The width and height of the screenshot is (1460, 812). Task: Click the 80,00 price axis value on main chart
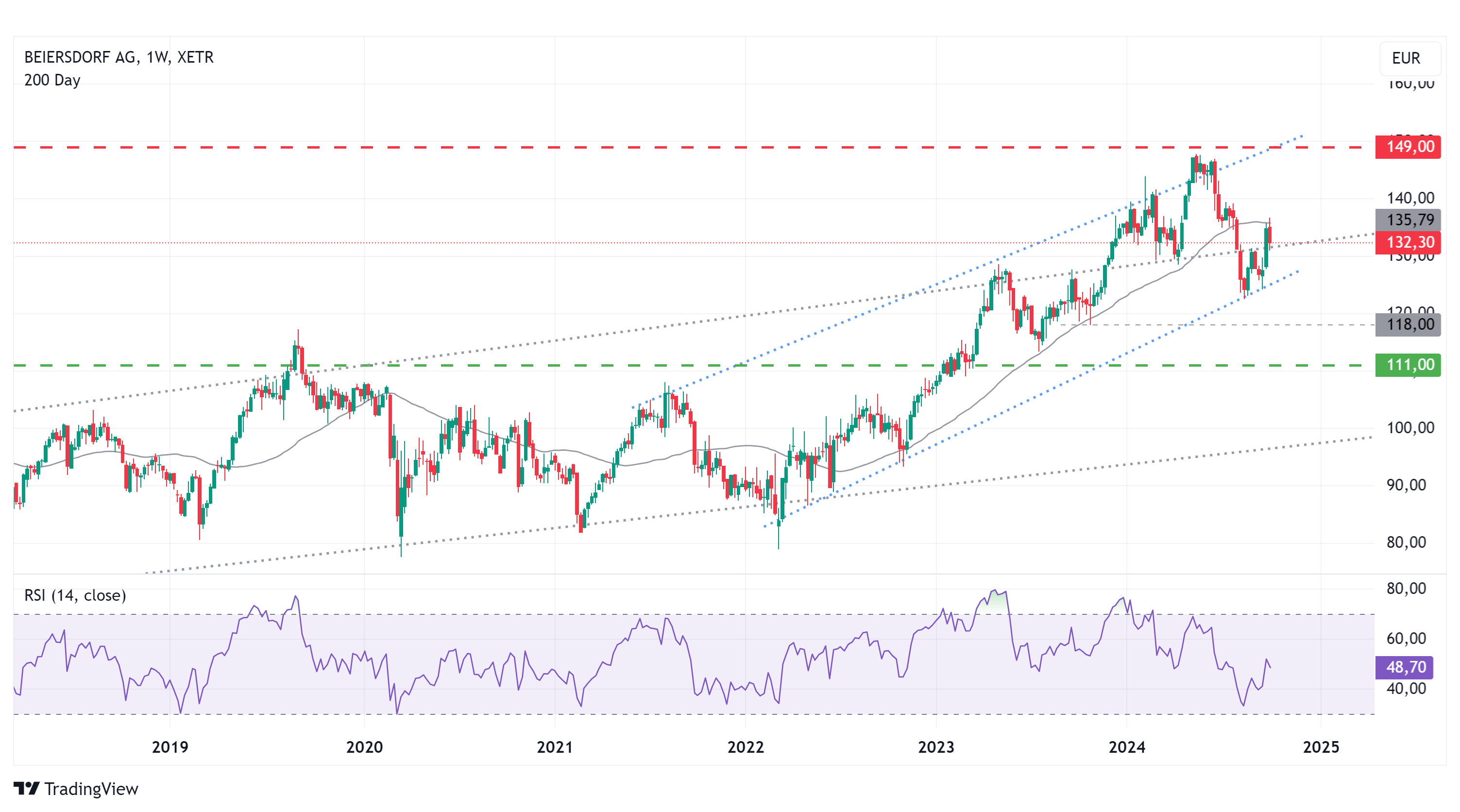1406,542
